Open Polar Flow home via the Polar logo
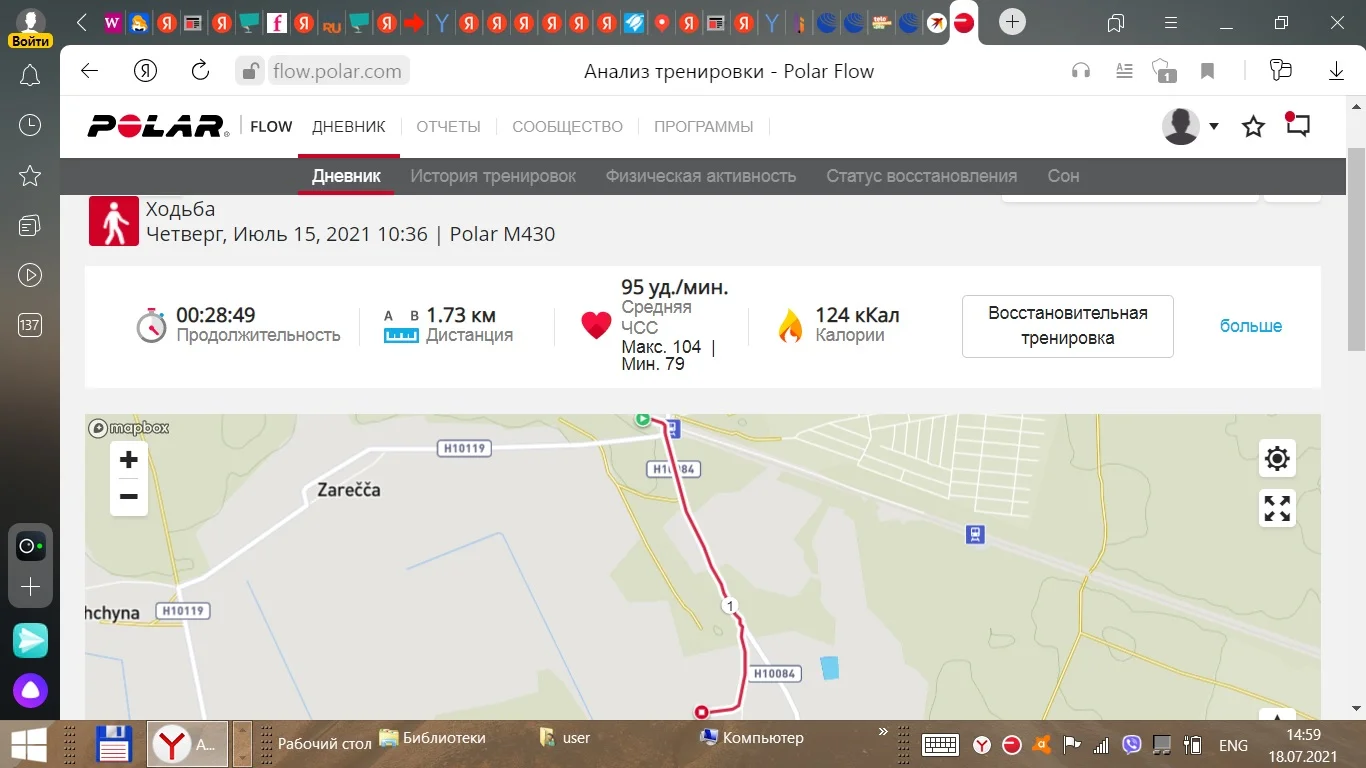This screenshot has height=768, width=1366. tap(158, 126)
